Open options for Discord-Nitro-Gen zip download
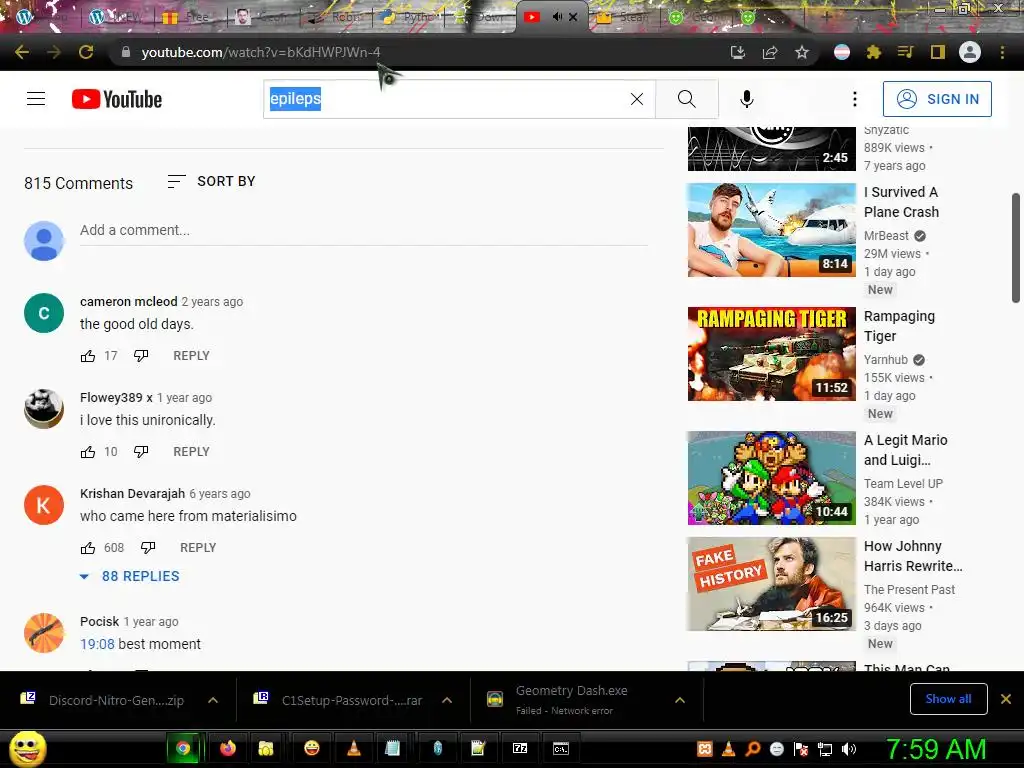The image size is (1024, 768). tap(213, 700)
